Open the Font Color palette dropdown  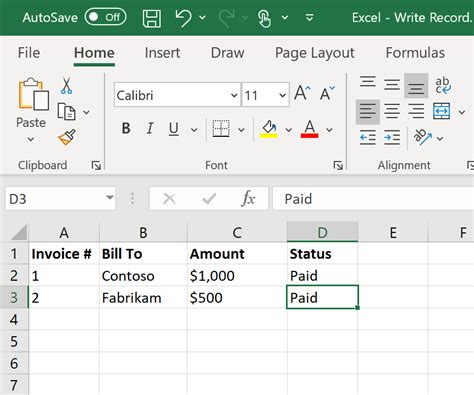(329, 130)
